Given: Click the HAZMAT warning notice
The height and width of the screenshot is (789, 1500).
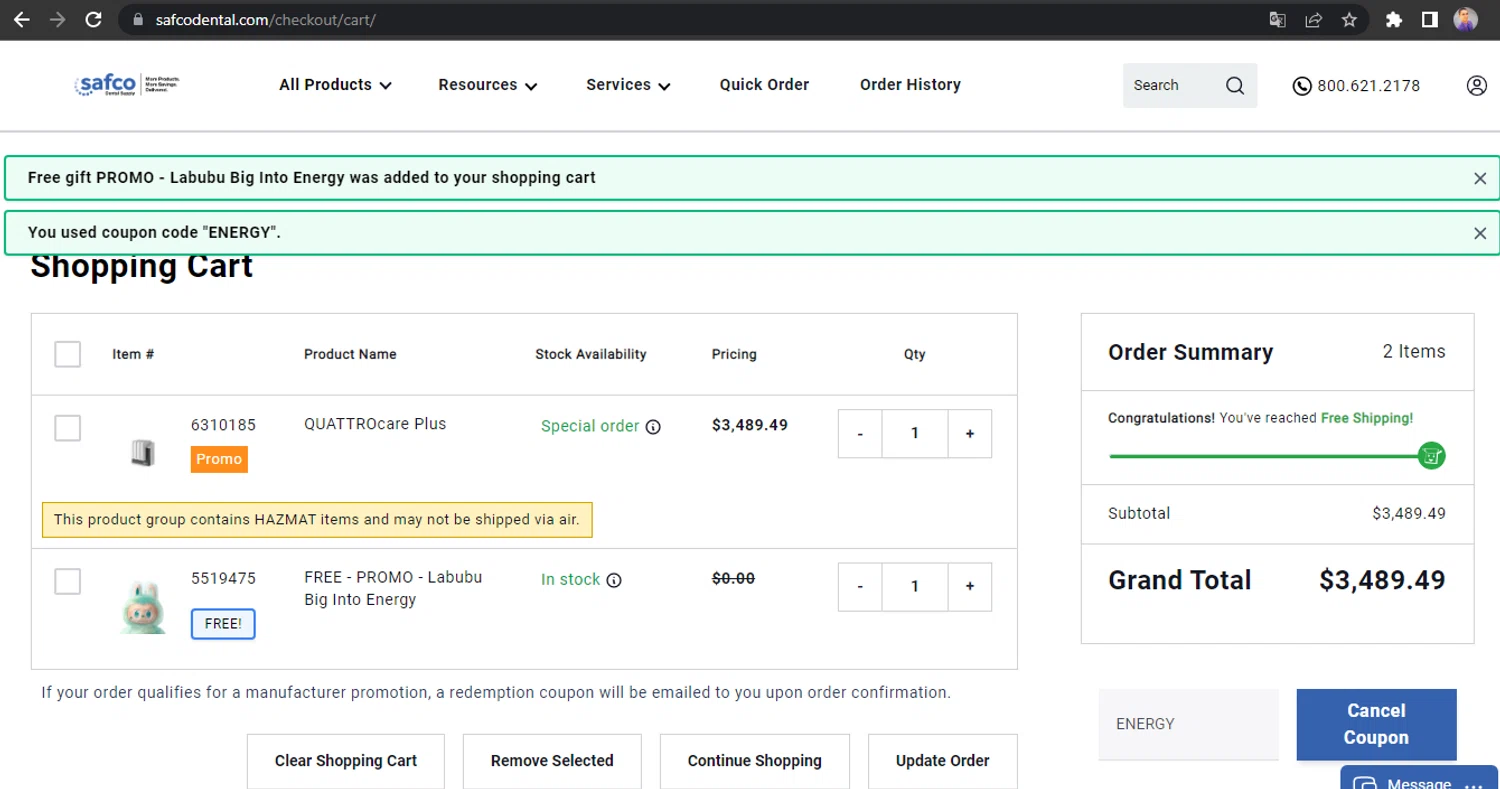Looking at the screenshot, I should (317, 520).
